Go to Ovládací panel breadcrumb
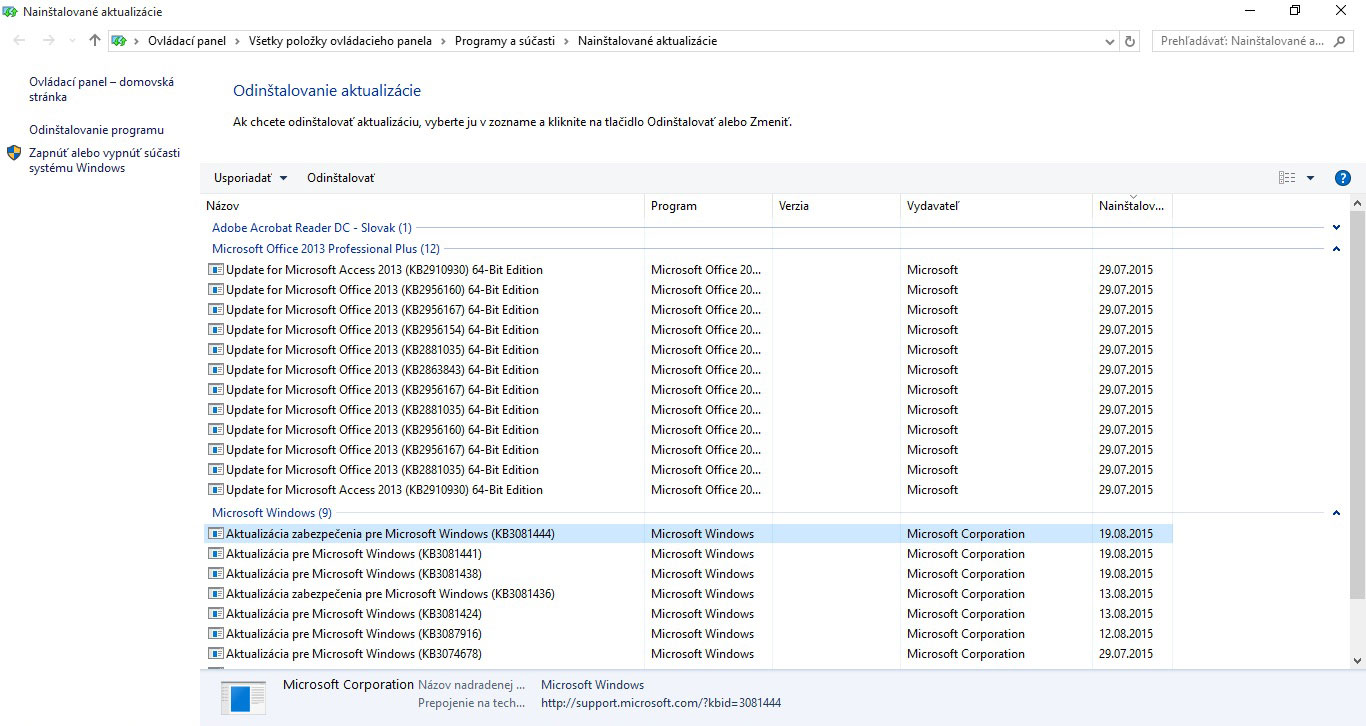 187,41
